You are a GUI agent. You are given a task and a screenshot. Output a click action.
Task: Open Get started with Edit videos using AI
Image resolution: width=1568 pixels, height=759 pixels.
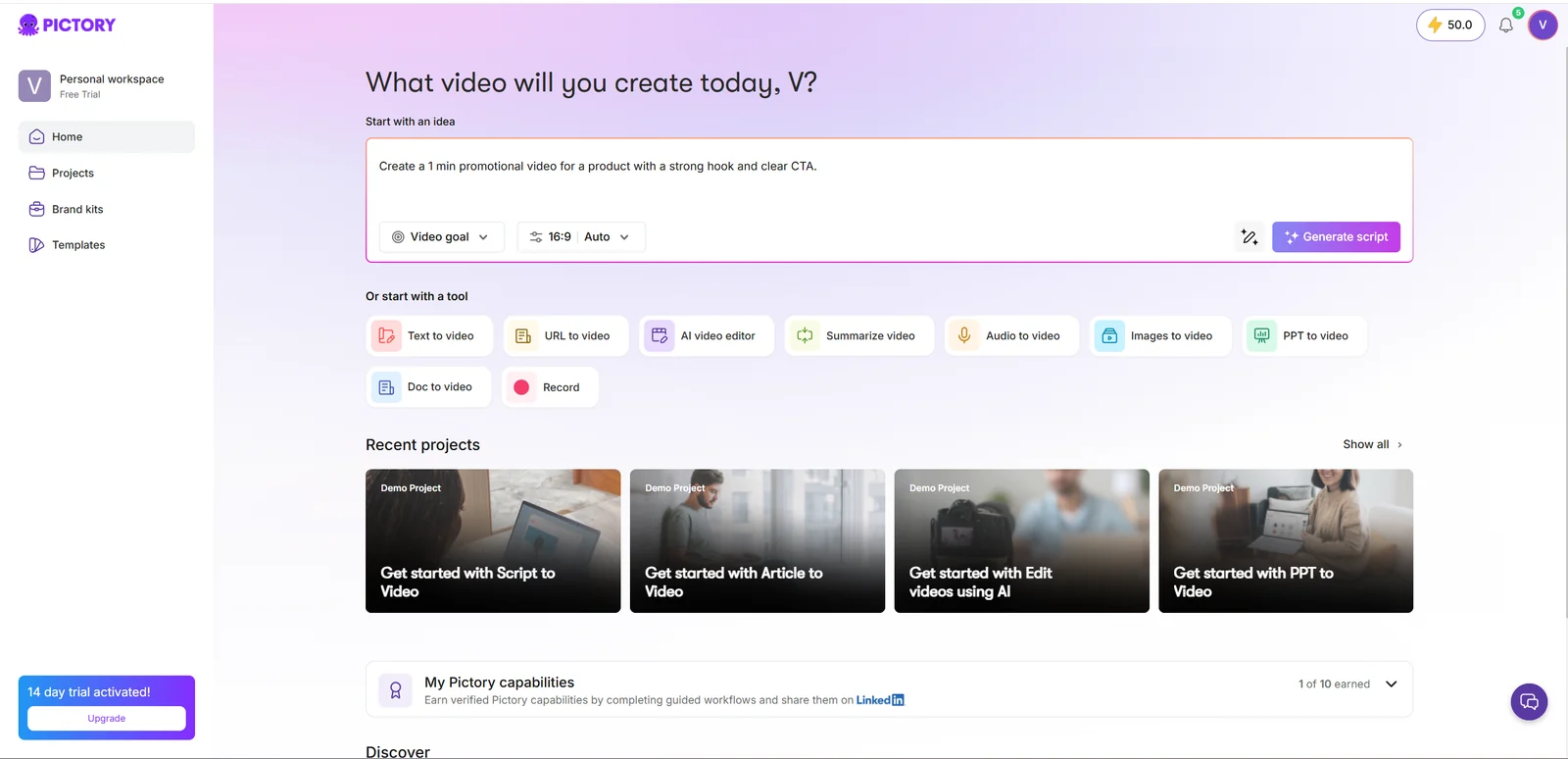pyautogui.click(x=1022, y=541)
